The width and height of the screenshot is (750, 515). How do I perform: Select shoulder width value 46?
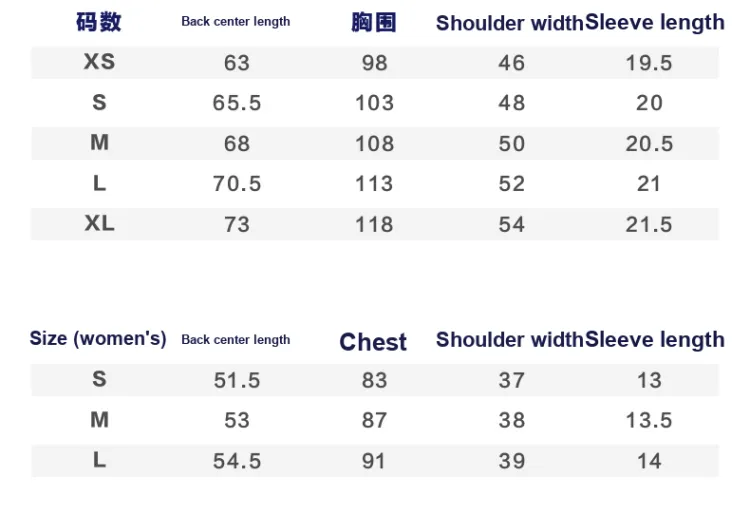(x=512, y=63)
